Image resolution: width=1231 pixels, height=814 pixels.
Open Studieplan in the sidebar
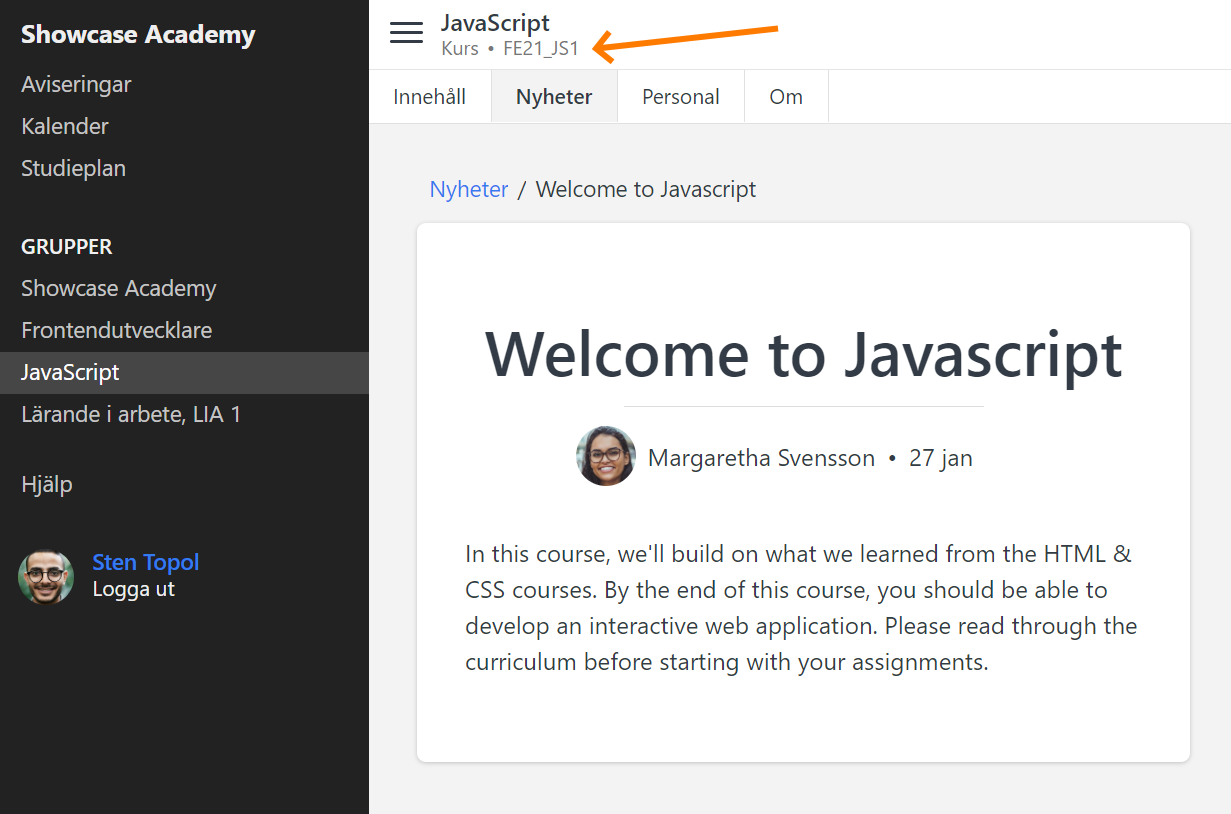click(x=73, y=168)
